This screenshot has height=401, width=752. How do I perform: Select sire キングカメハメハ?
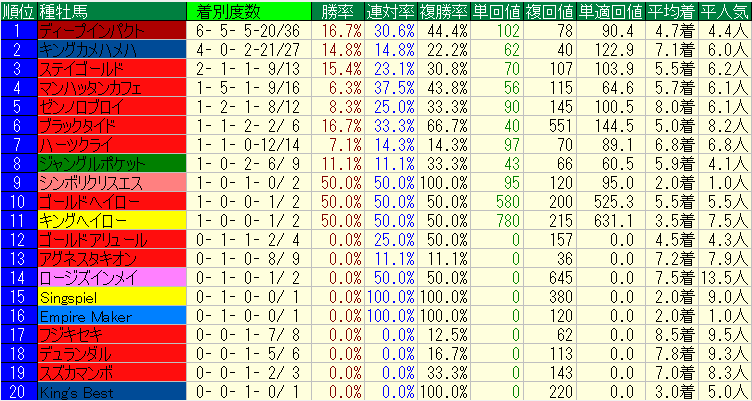(112, 50)
